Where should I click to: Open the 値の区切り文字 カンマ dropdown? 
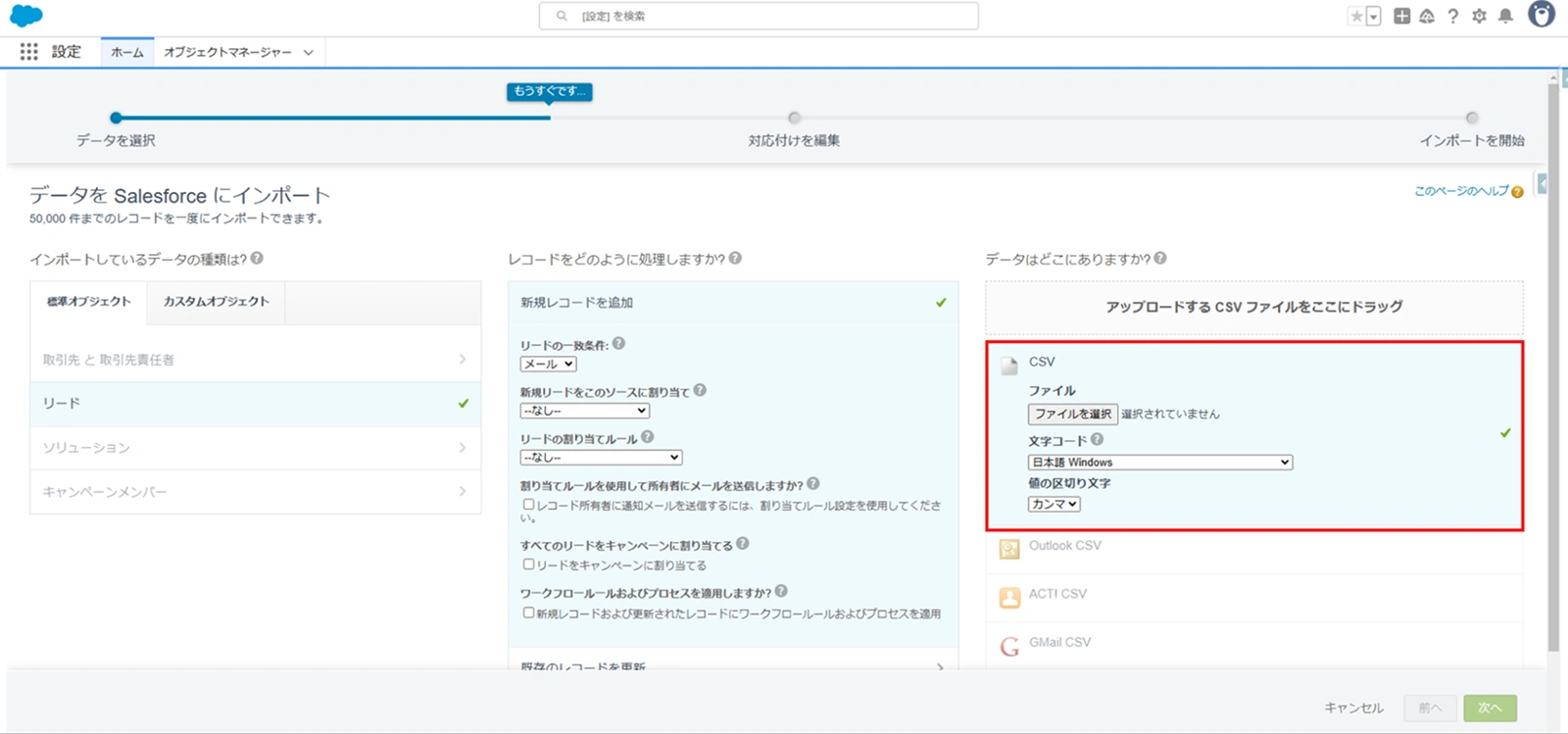point(1054,504)
